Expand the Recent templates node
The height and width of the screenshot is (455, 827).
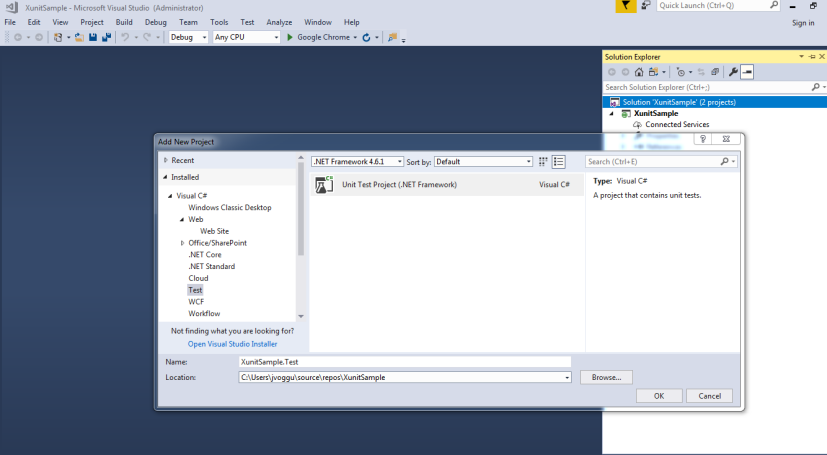[x=166, y=160]
